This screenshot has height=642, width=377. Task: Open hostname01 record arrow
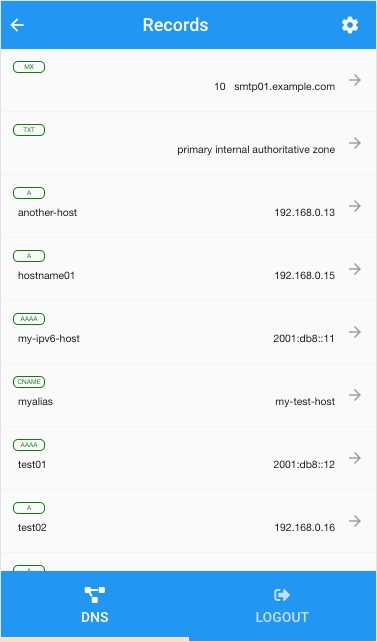pyautogui.click(x=355, y=269)
